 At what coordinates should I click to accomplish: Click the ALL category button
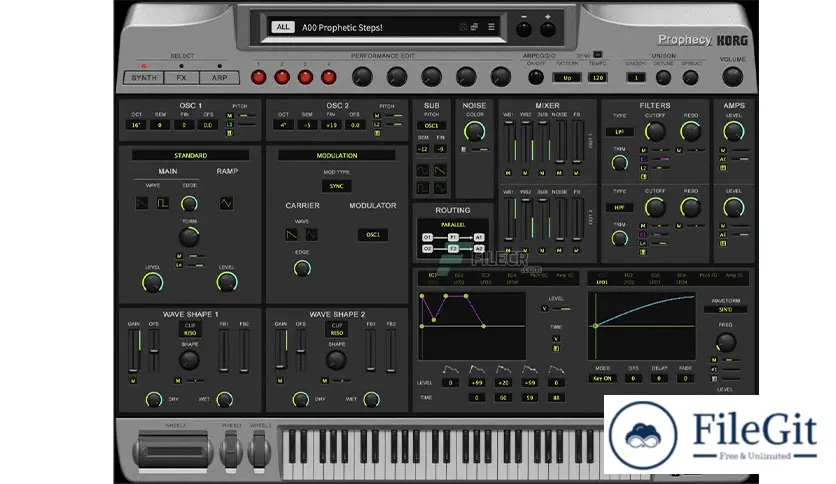pyautogui.click(x=283, y=27)
